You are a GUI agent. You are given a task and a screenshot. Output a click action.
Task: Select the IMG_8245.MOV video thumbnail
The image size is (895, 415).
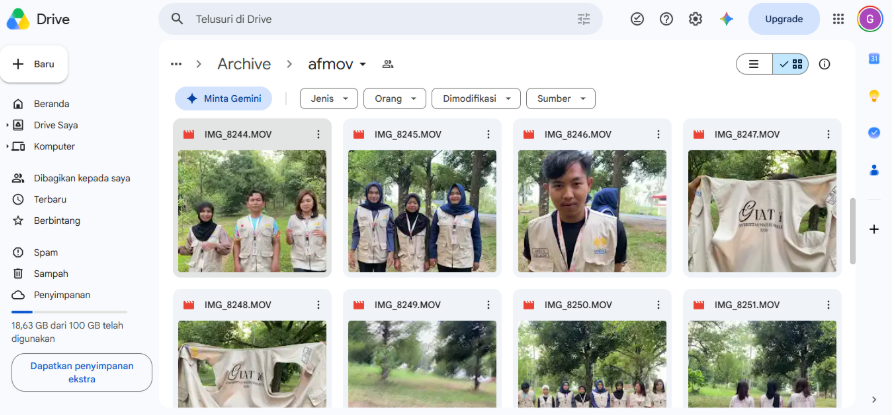pos(422,211)
